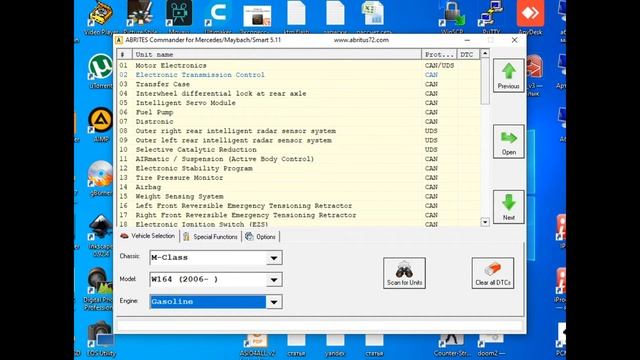Click the Next green down arrow button
This screenshot has width=640, height=360.
(509, 207)
